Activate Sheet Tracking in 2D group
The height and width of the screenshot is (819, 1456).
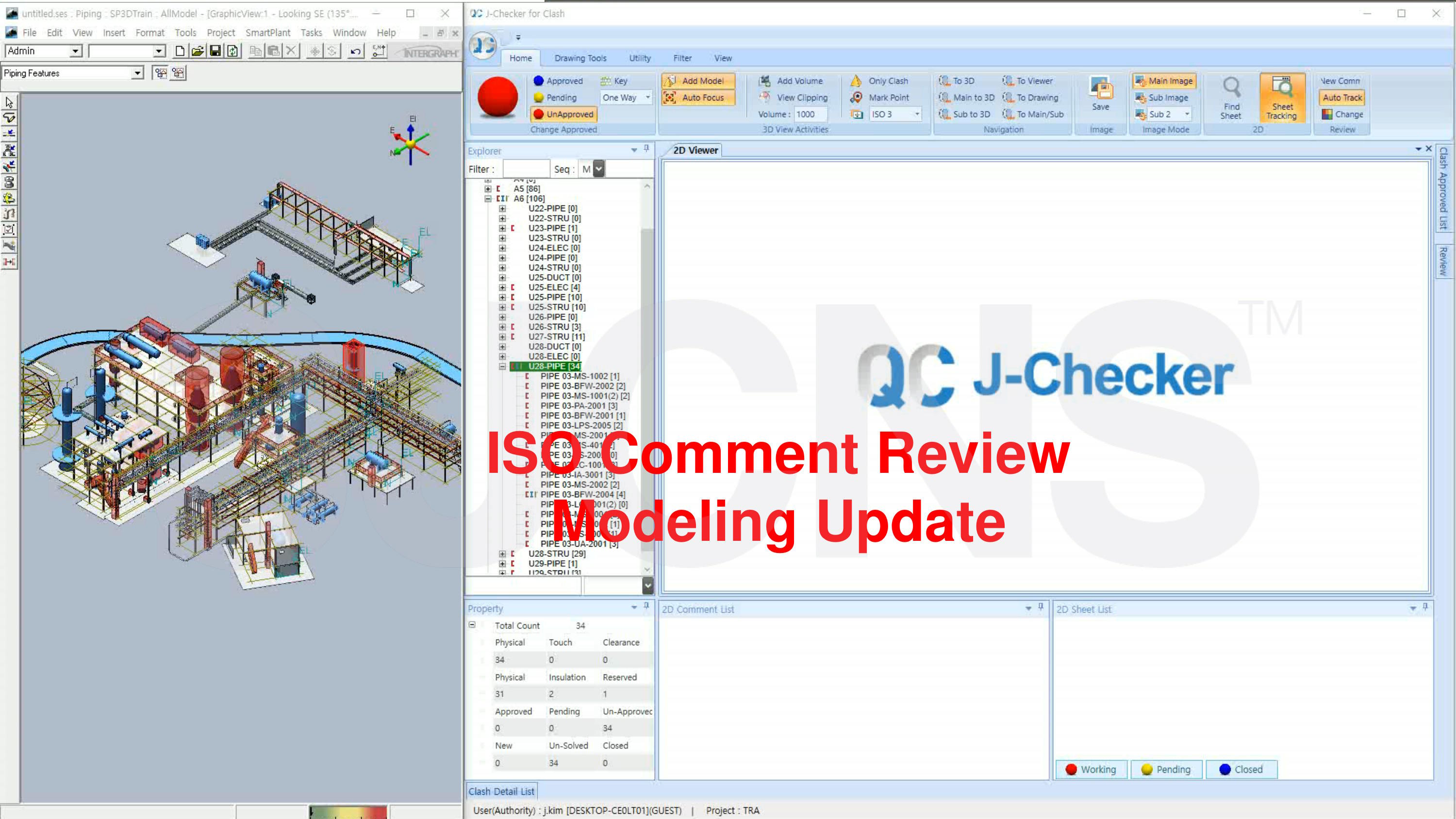click(1282, 97)
